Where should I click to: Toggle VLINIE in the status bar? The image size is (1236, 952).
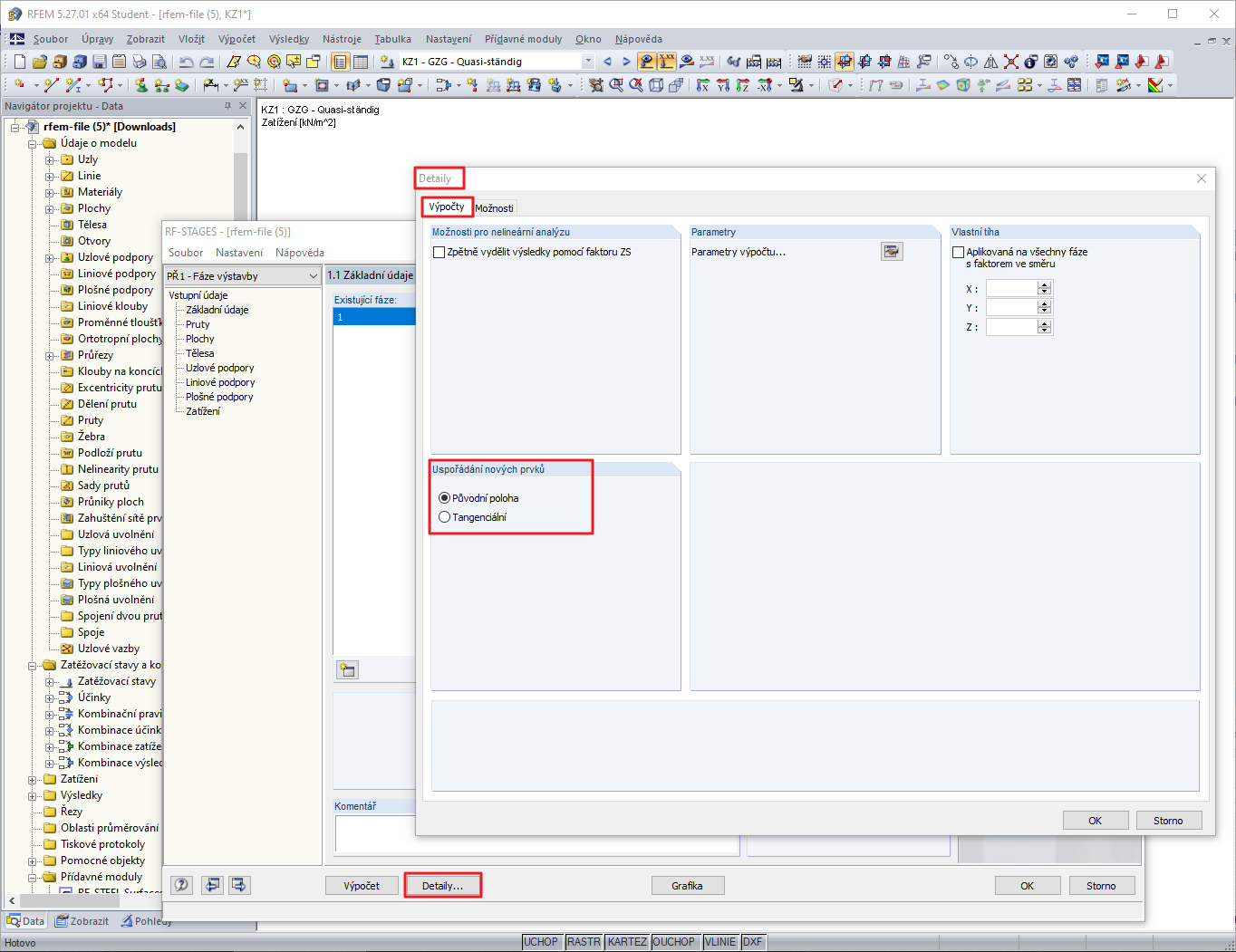[x=720, y=942]
